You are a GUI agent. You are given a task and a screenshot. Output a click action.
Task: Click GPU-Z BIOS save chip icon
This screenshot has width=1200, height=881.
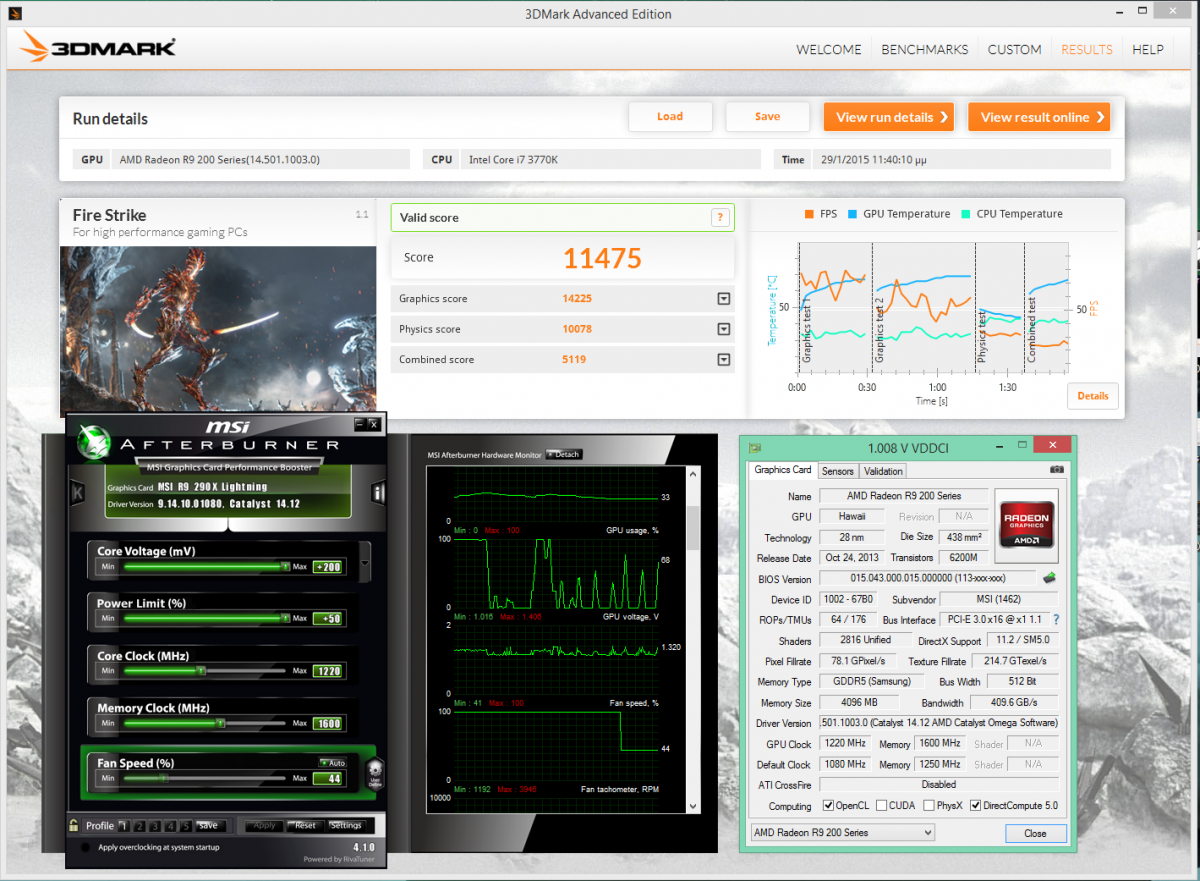pyautogui.click(x=1050, y=578)
